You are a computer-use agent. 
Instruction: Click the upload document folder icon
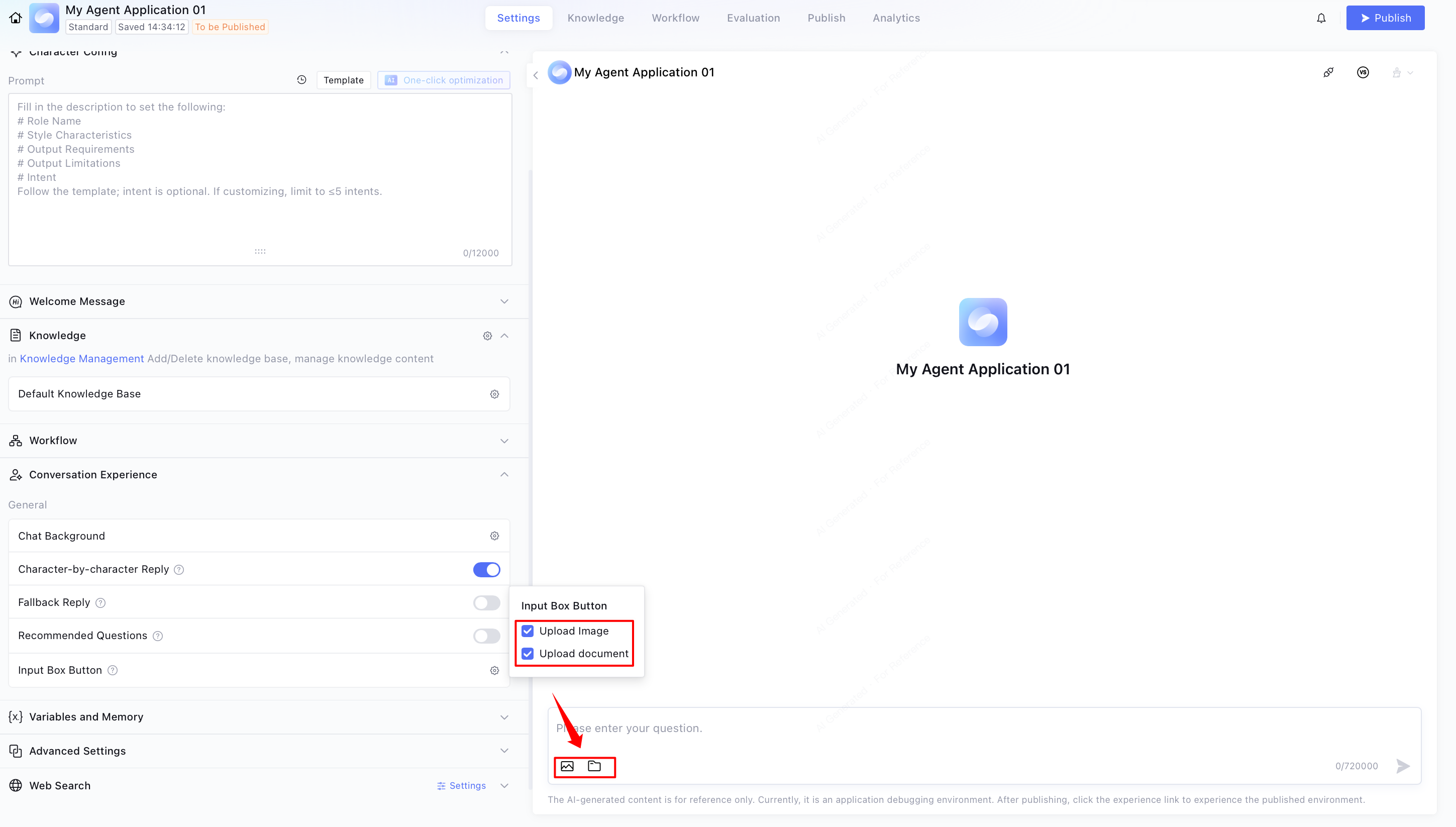pos(594,766)
